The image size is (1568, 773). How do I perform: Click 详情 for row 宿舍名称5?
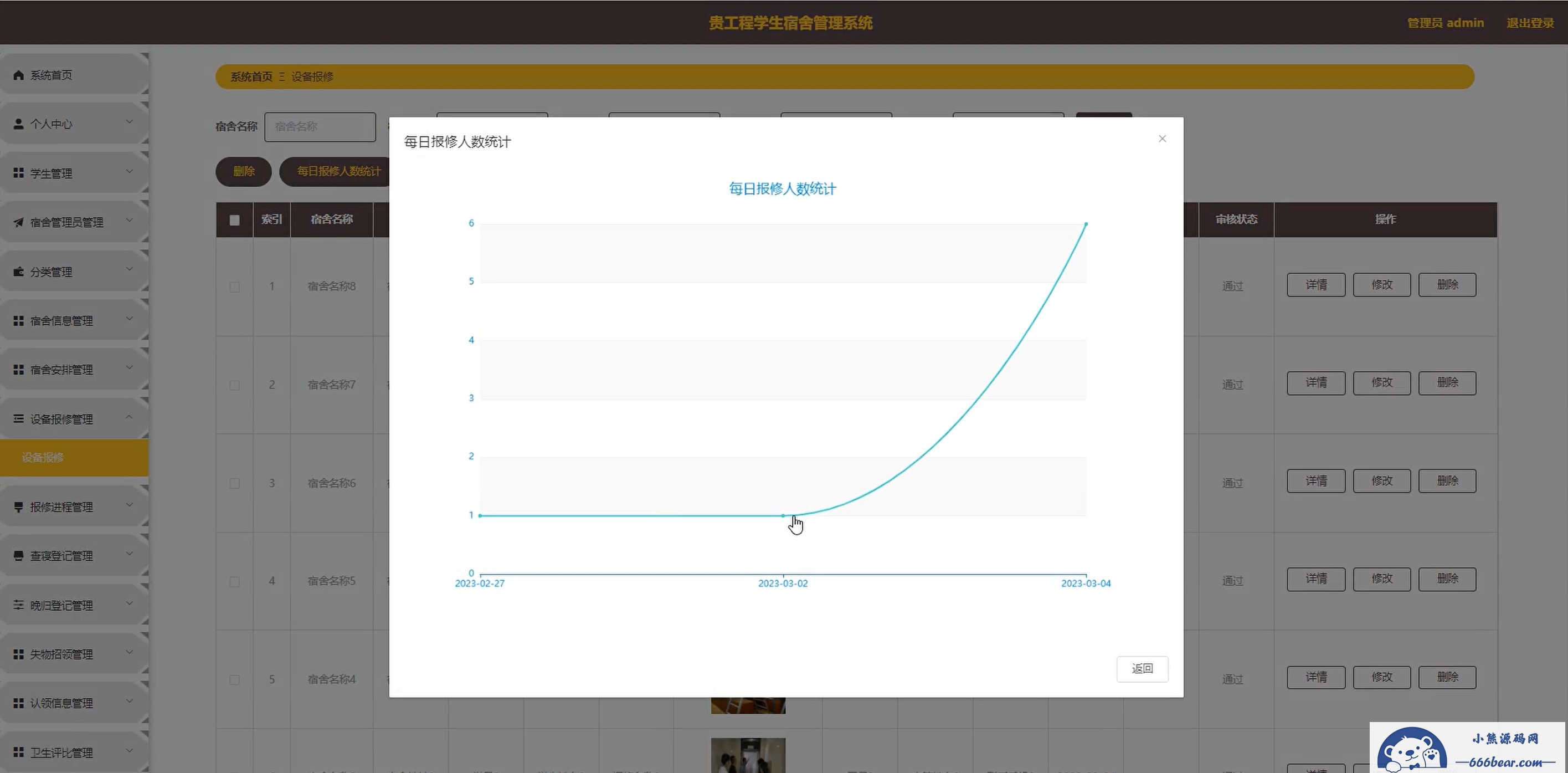click(x=1316, y=579)
